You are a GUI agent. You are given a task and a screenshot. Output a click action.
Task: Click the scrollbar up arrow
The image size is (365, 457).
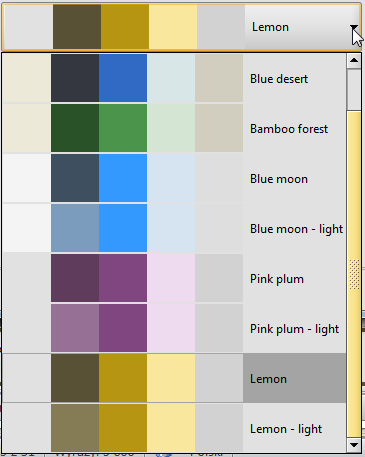pos(354,61)
